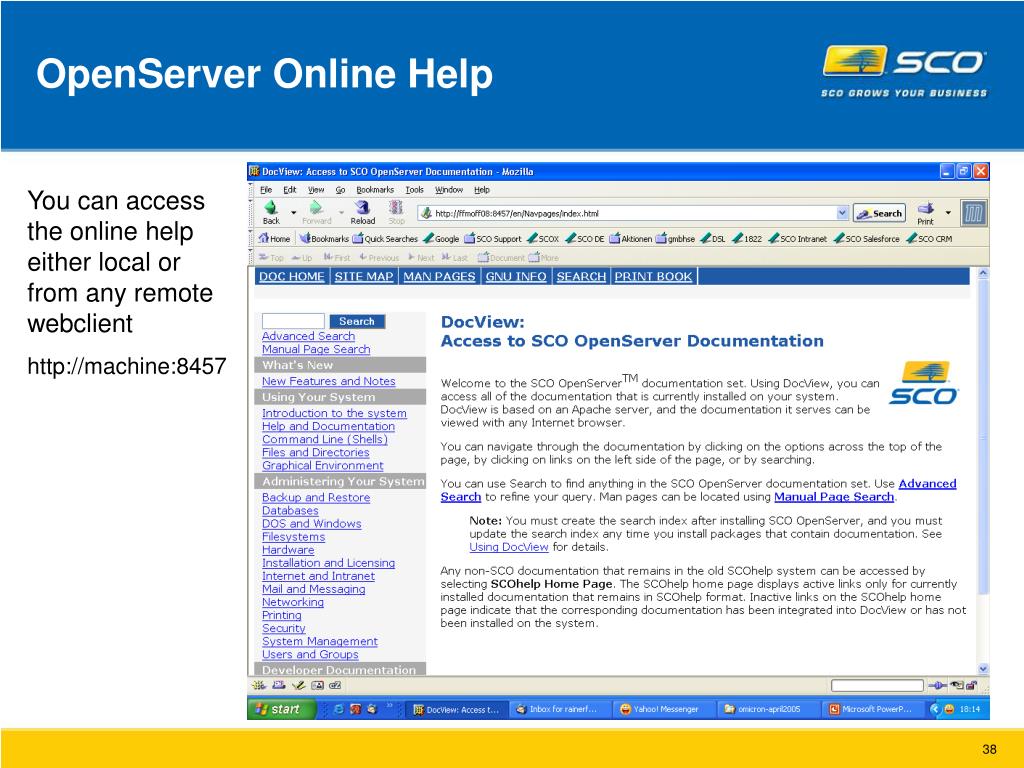Click the security lock icon in status bar
This screenshot has height=768, width=1024.
[x=972, y=685]
